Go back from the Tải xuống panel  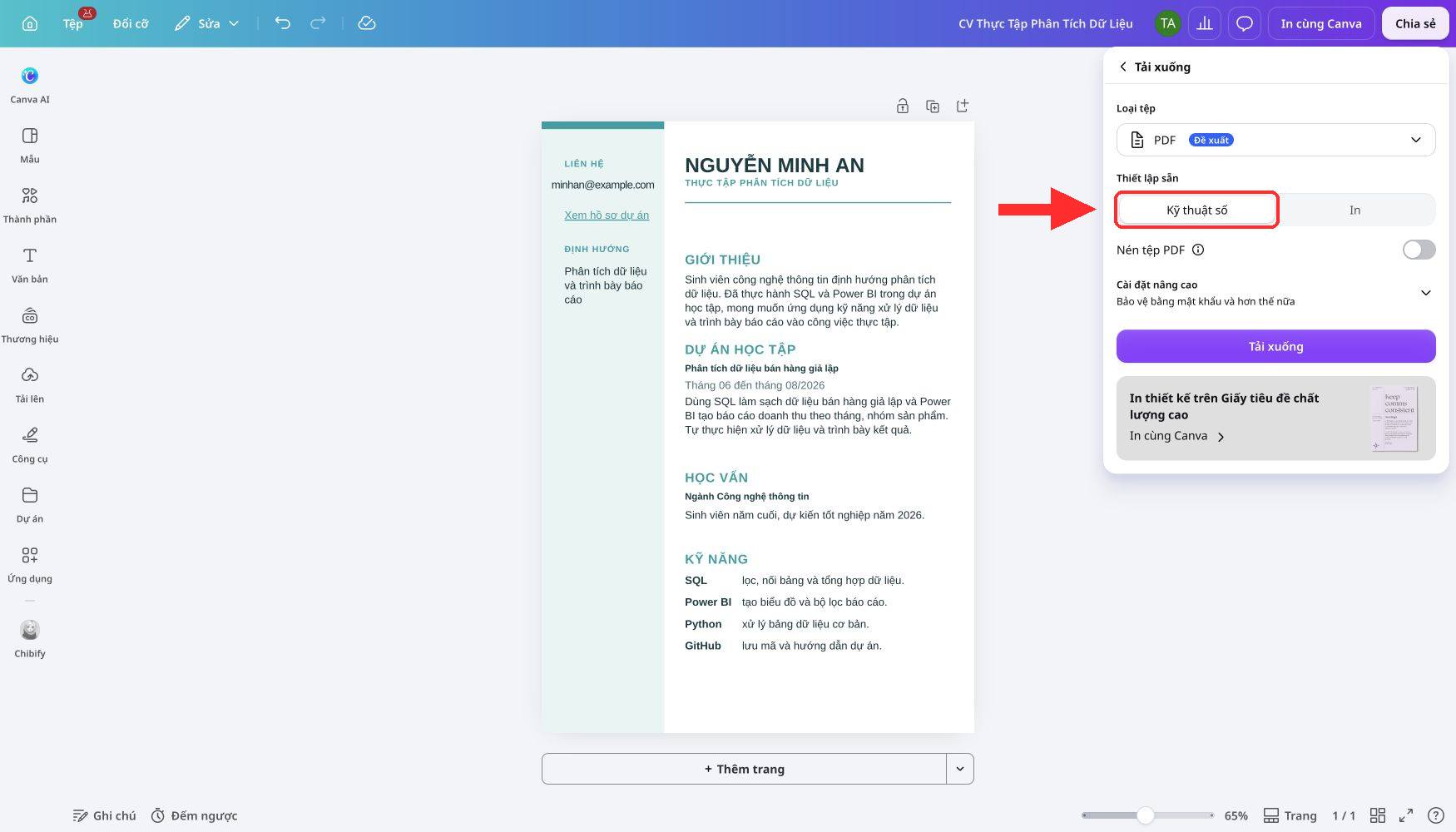1123,67
